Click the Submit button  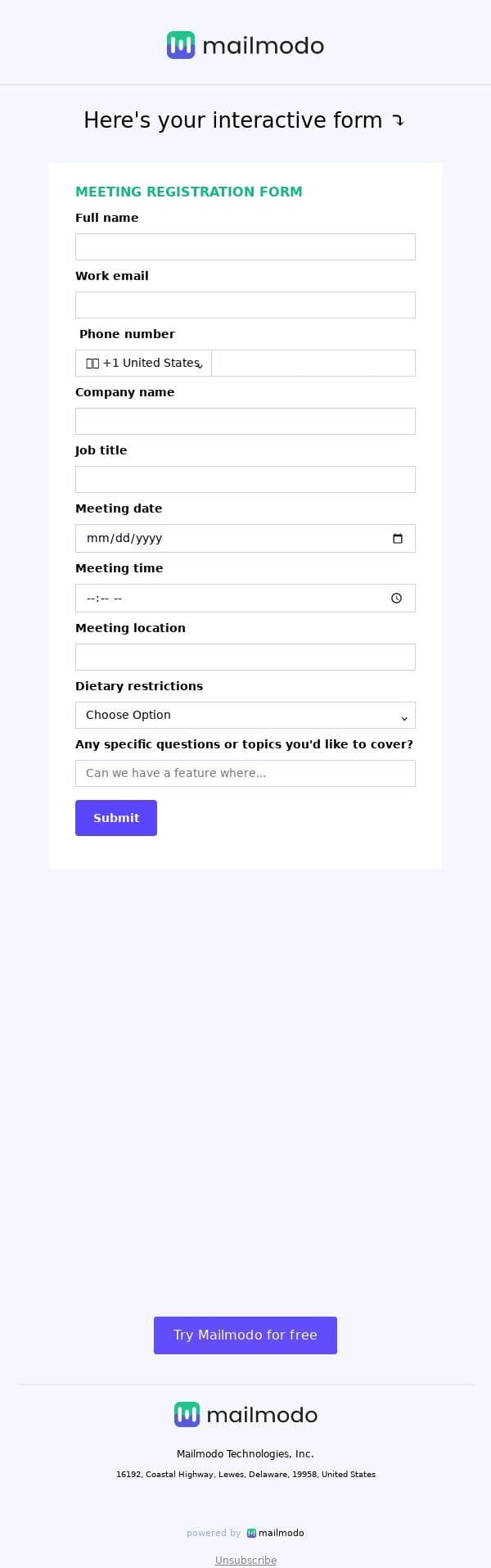[116, 818]
